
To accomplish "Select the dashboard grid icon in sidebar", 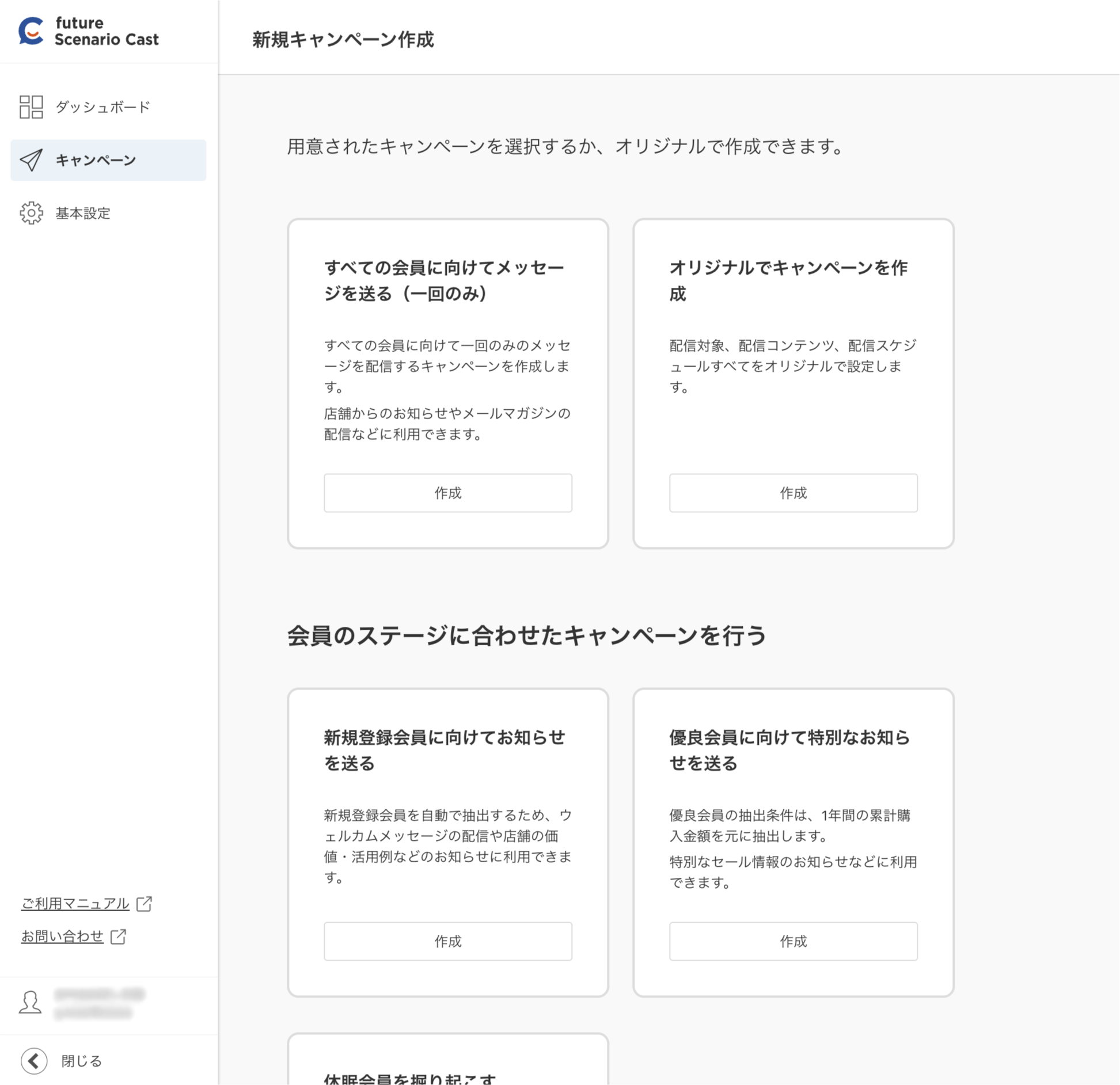I will pyautogui.click(x=32, y=107).
